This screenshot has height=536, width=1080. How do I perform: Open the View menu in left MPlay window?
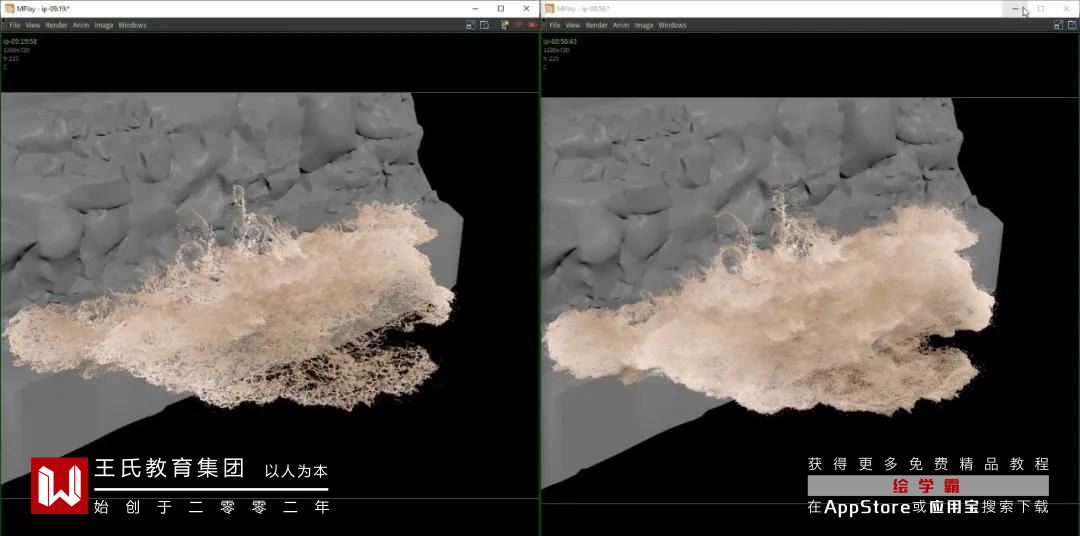[33, 25]
